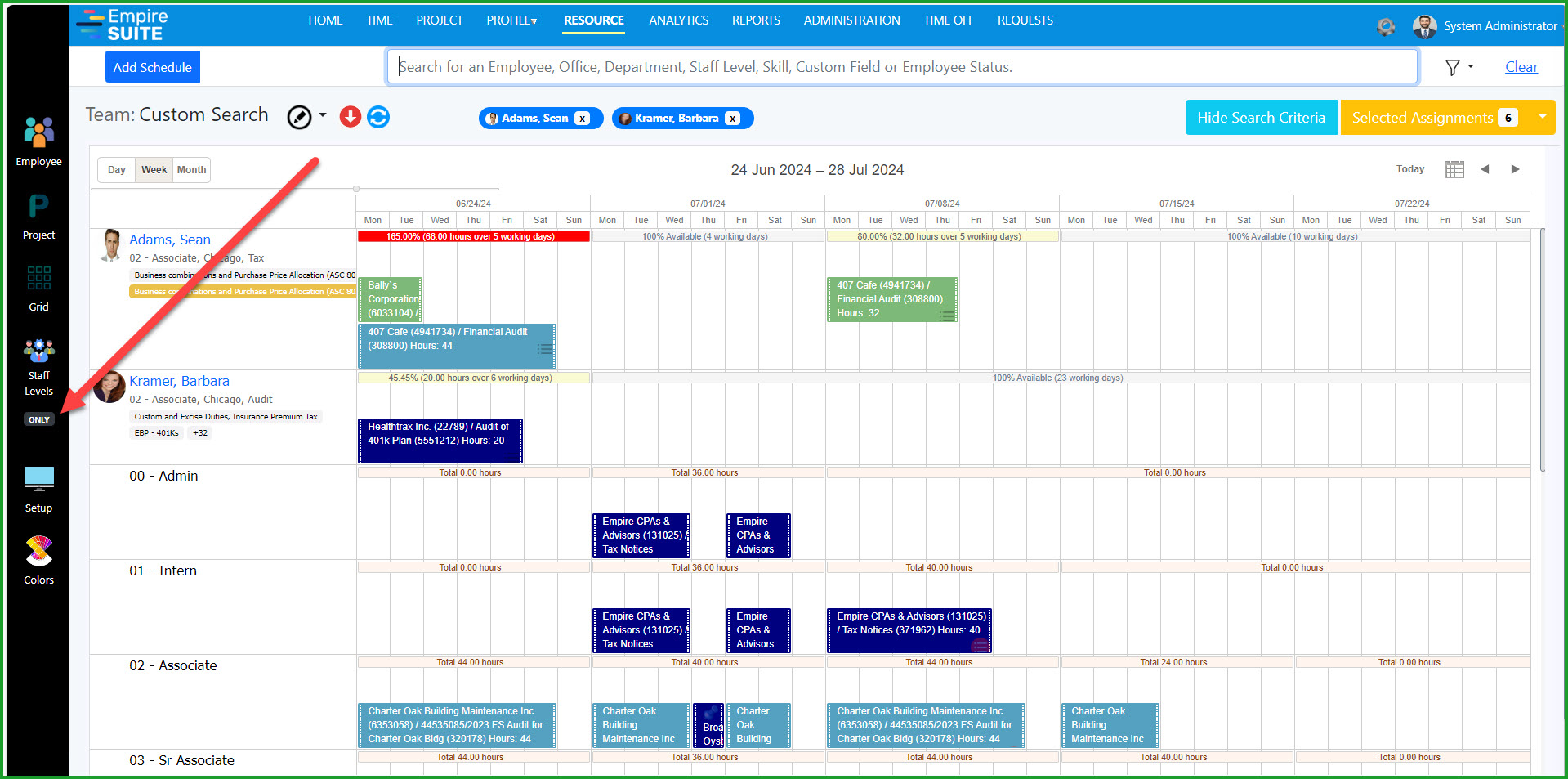The height and width of the screenshot is (779, 1568).
Task: Select Empire CPAs Tax Notices Hours 40 block
Action: click(x=909, y=630)
